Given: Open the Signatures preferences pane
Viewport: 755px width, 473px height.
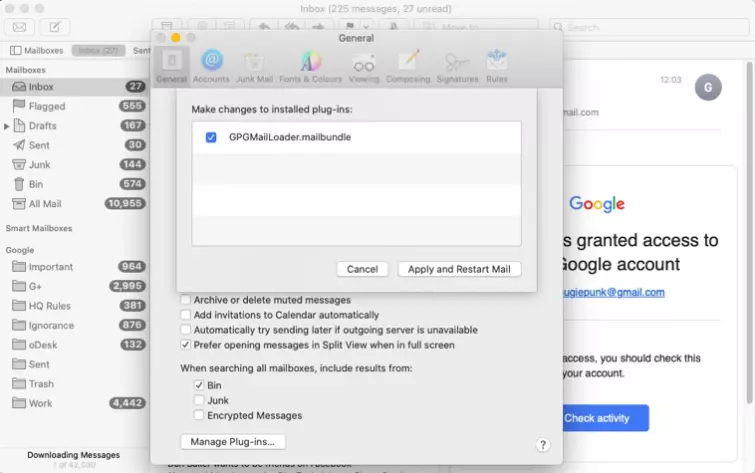Looking at the screenshot, I should (x=457, y=66).
